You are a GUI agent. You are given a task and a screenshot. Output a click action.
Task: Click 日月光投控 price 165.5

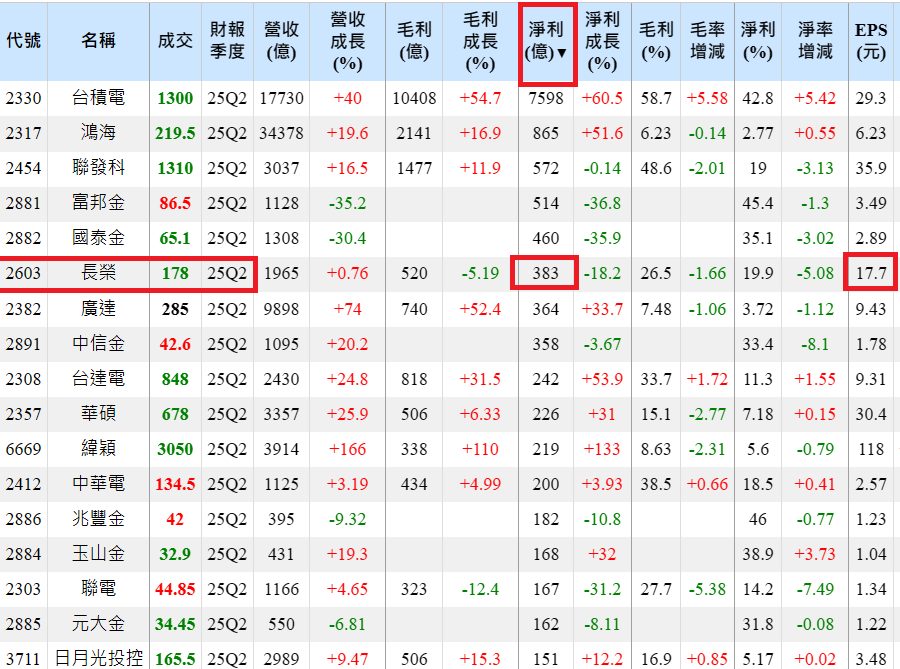(175, 659)
